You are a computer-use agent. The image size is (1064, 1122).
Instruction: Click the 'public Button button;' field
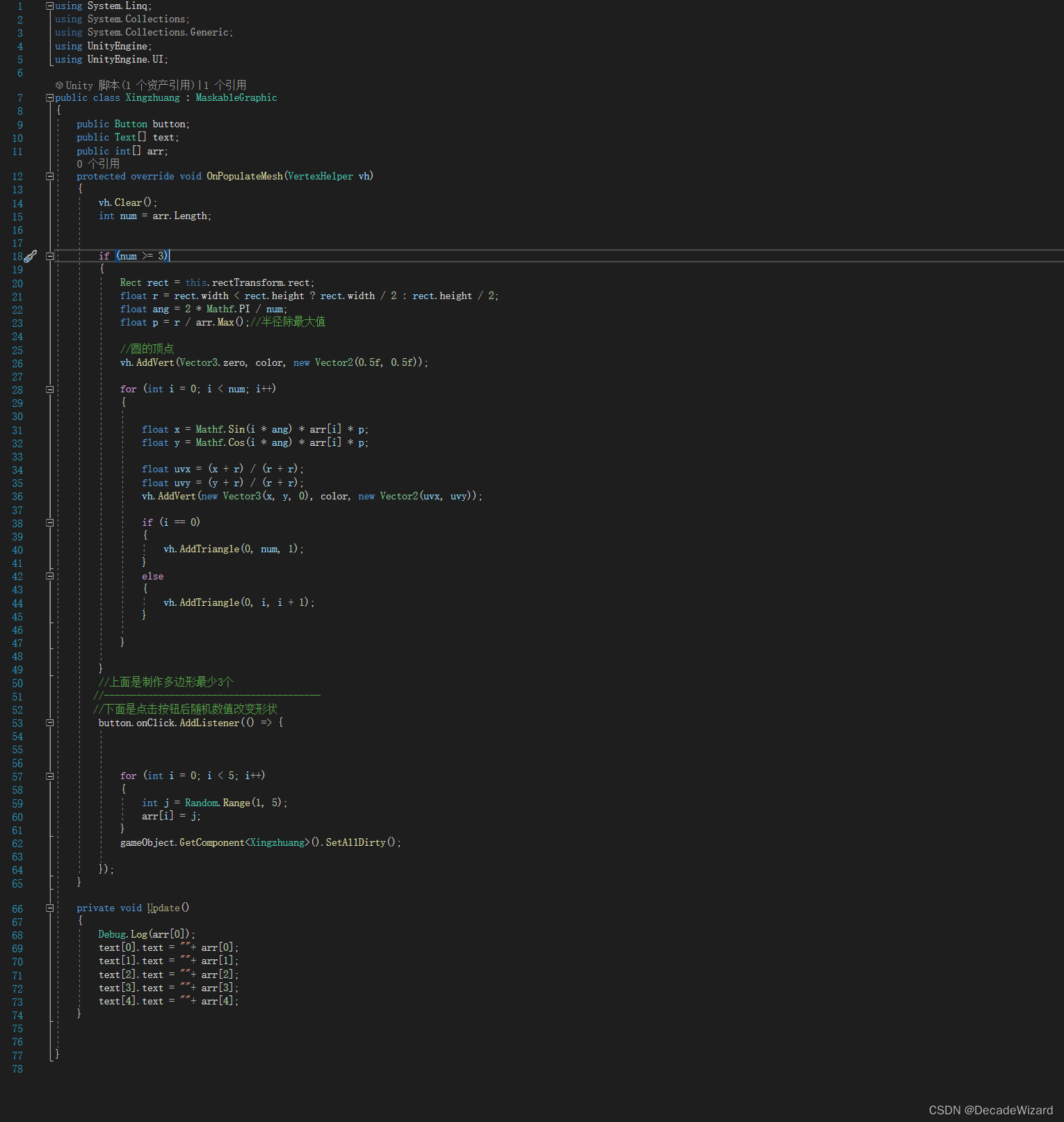click(x=133, y=125)
